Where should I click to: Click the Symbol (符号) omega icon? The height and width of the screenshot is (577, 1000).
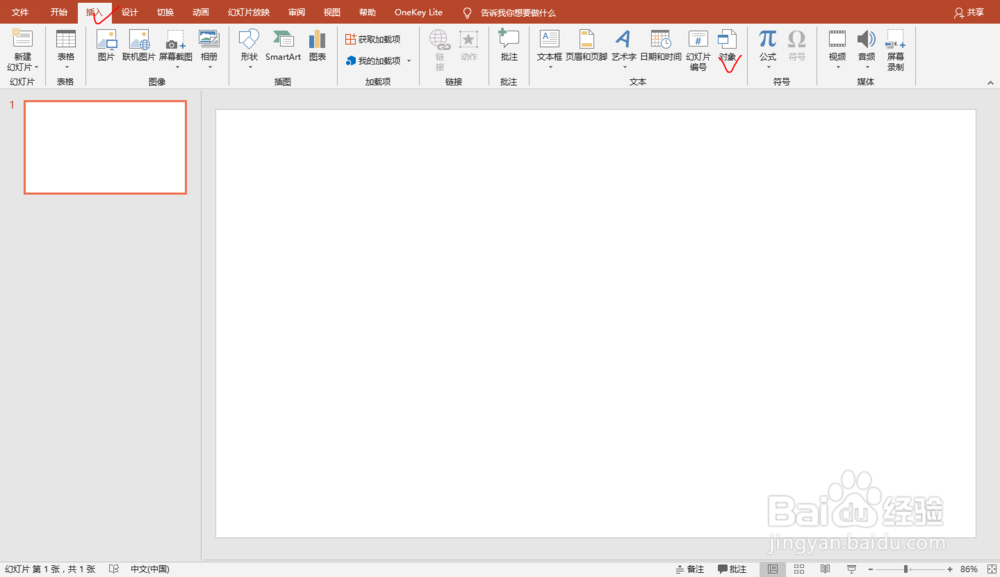point(797,45)
